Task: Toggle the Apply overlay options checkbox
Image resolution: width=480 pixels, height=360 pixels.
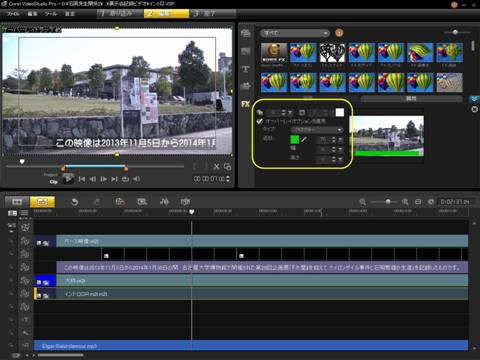Action: point(260,121)
